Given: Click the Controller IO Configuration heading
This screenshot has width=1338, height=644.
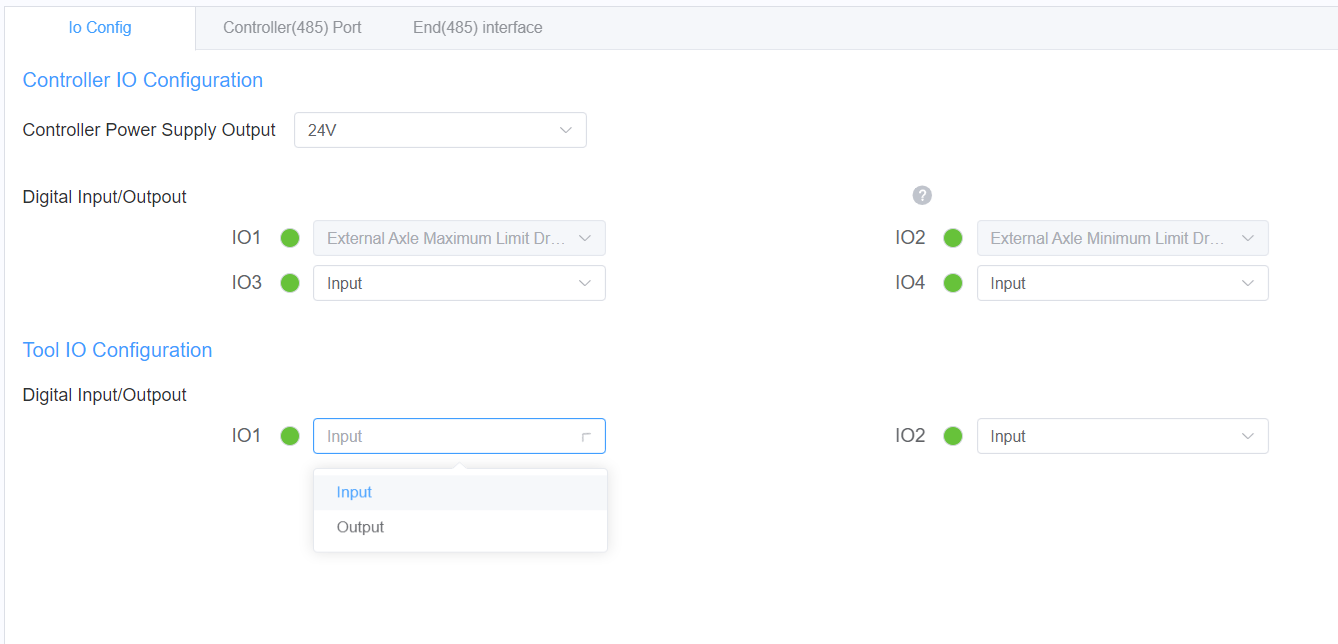Looking at the screenshot, I should (142, 80).
